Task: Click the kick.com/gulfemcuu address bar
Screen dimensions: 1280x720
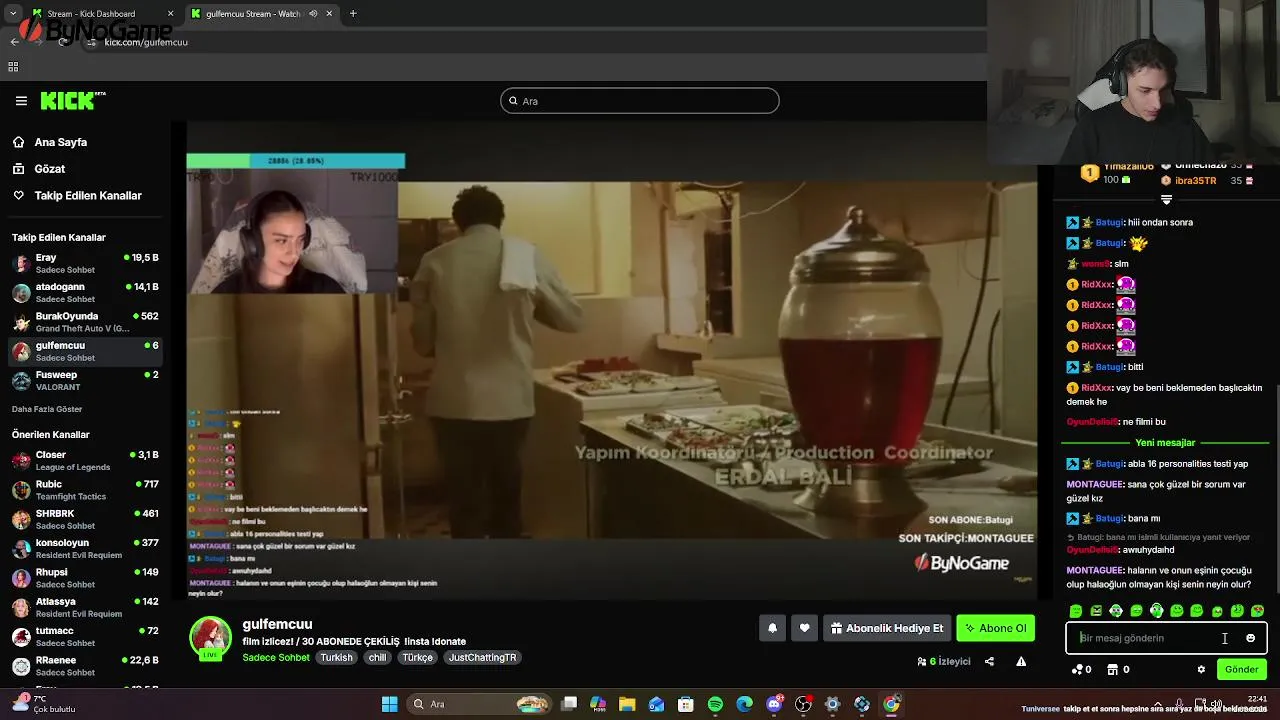Action: coord(146,42)
